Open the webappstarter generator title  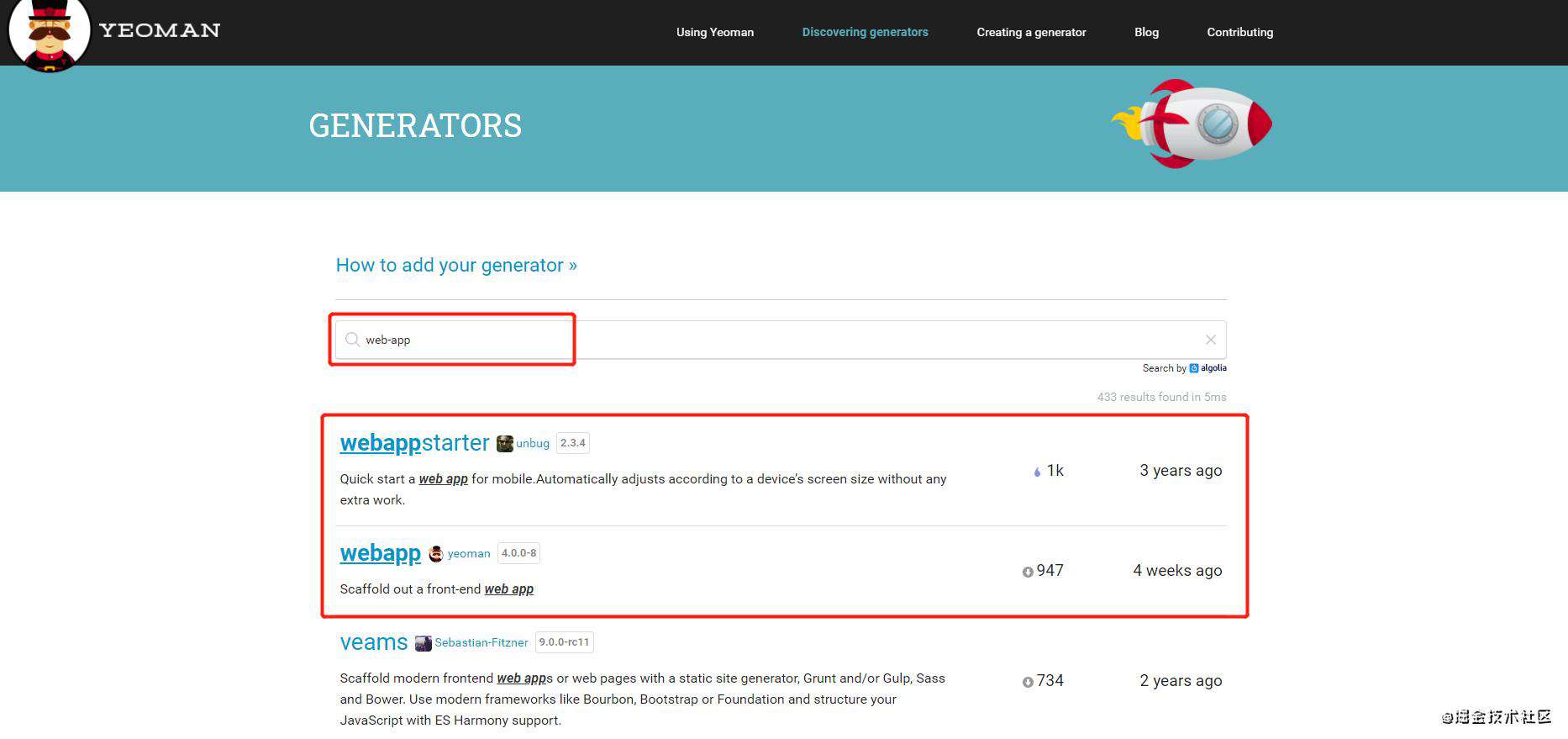(x=414, y=442)
